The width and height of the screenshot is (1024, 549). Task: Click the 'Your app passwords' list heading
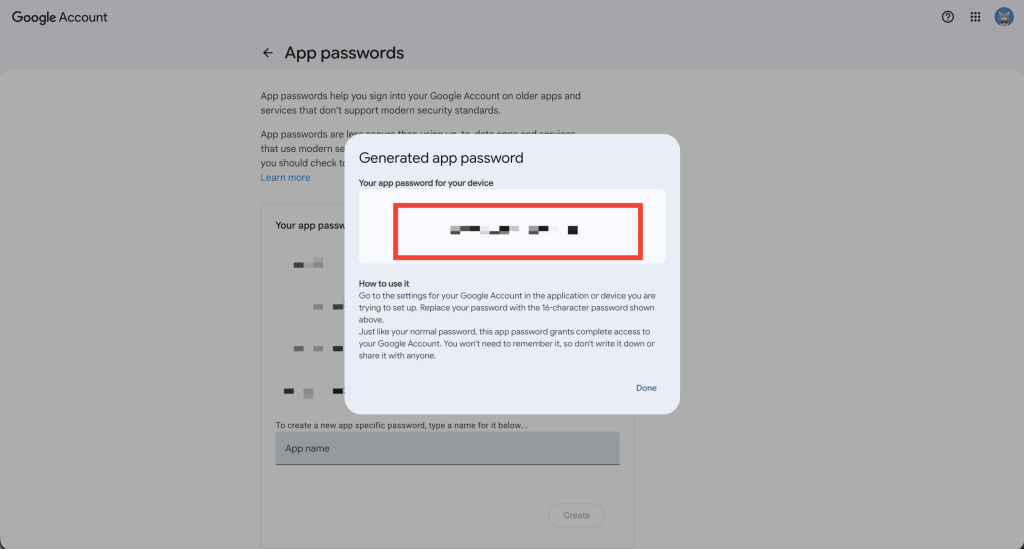[310, 226]
